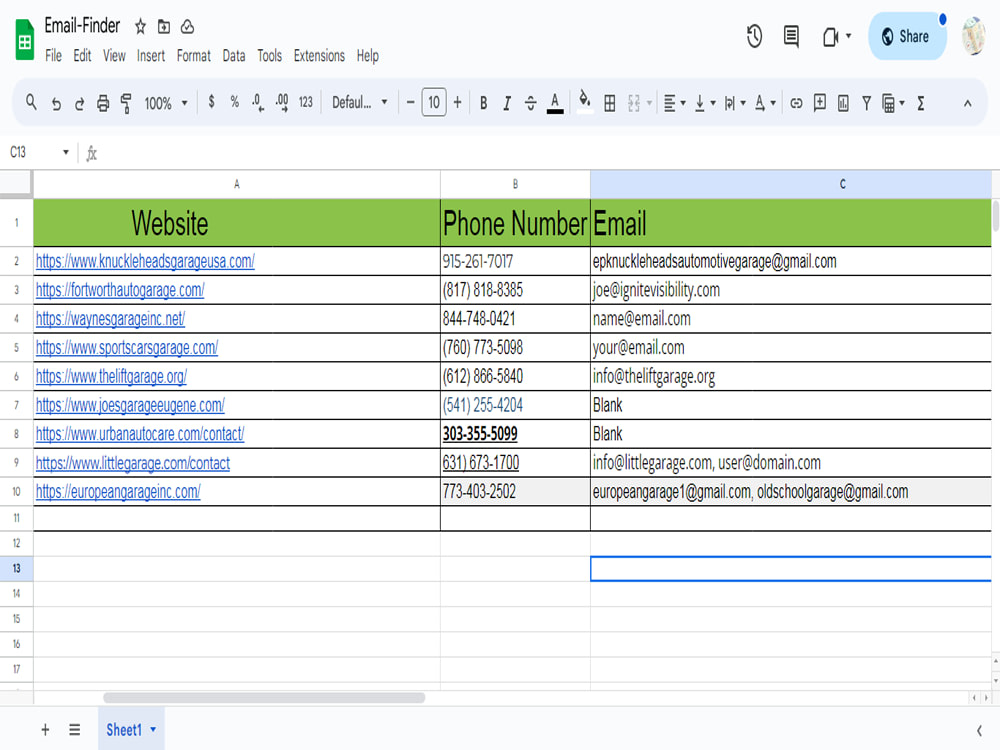Open the Format menu

(x=194, y=56)
